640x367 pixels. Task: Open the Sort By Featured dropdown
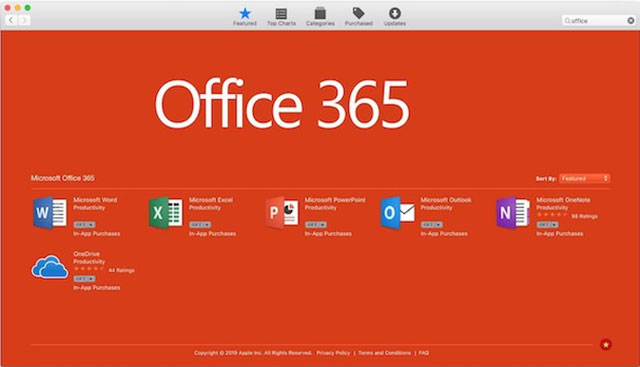584,178
